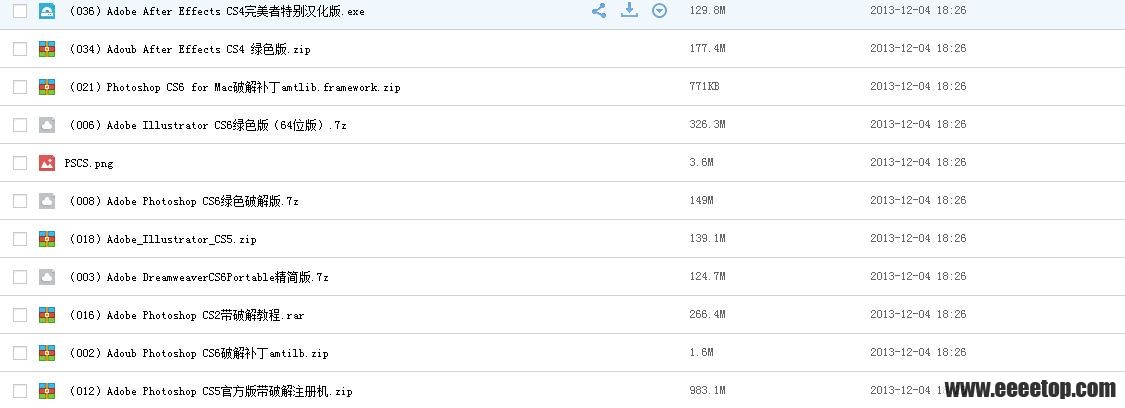Click the 124.7M size value
Viewport: 1125px width, 408px height.
(707, 277)
